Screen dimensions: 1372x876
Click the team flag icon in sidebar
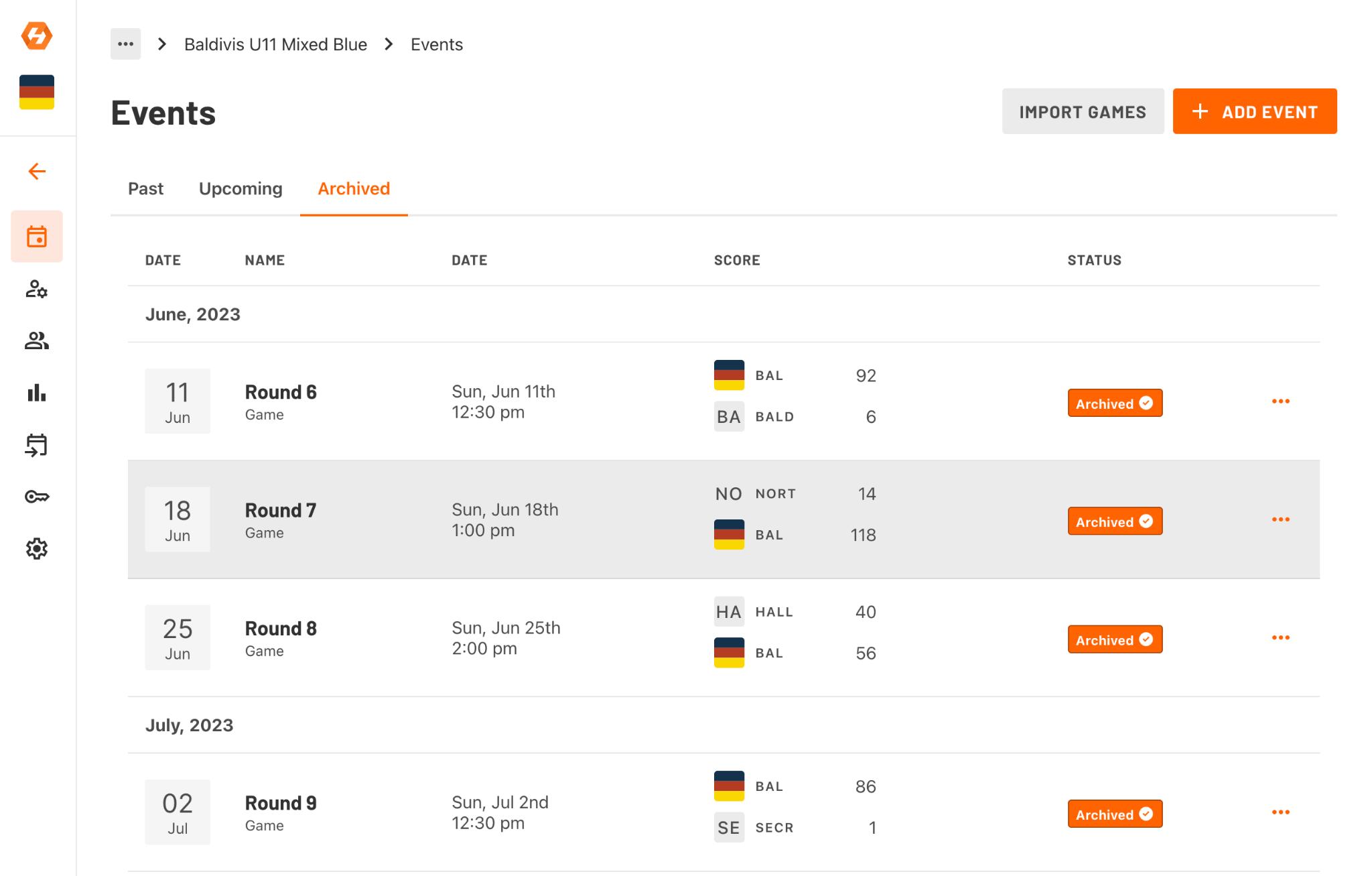(x=37, y=92)
